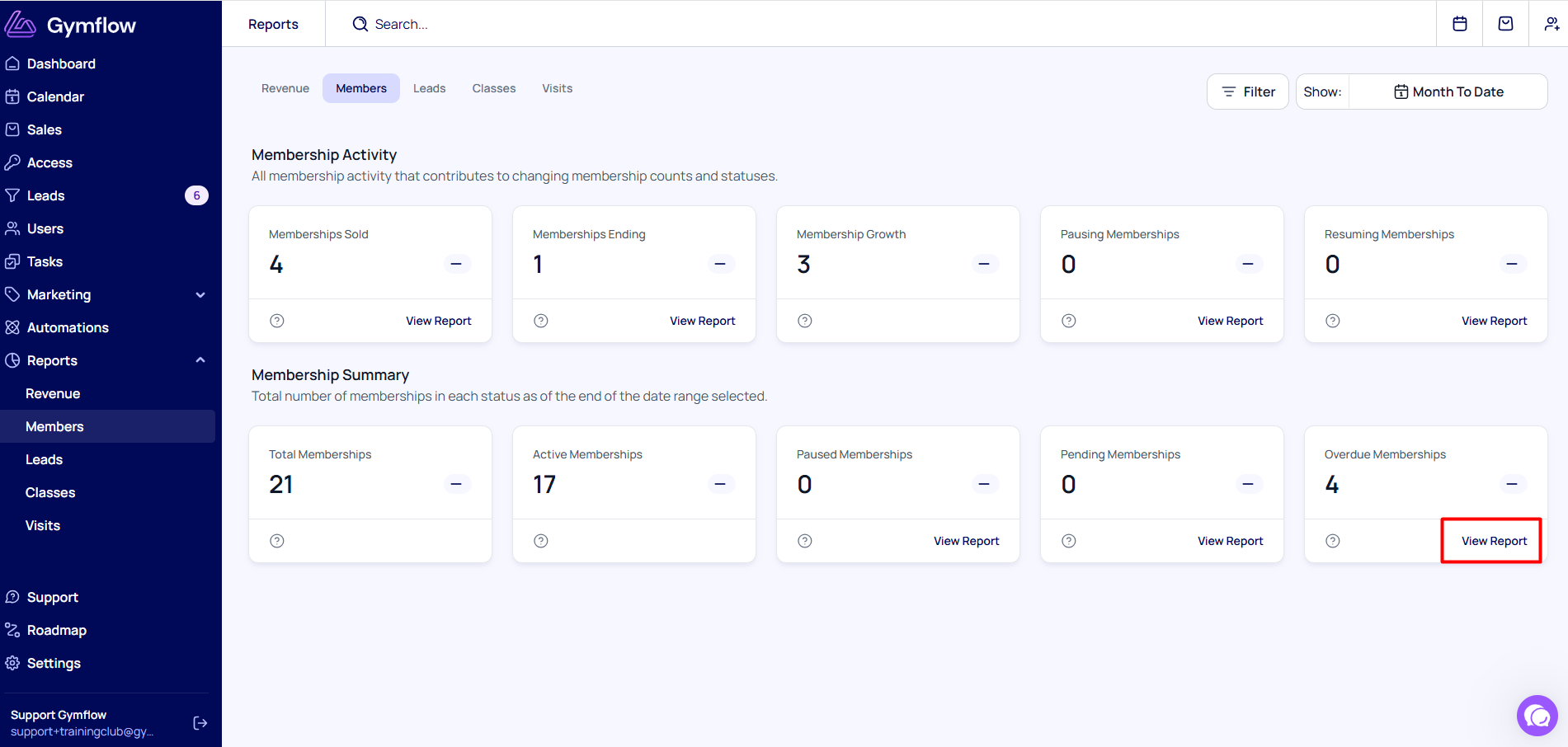This screenshot has height=747, width=1568.
Task: Click help icon on Total Memberships card
Action: point(277,541)
